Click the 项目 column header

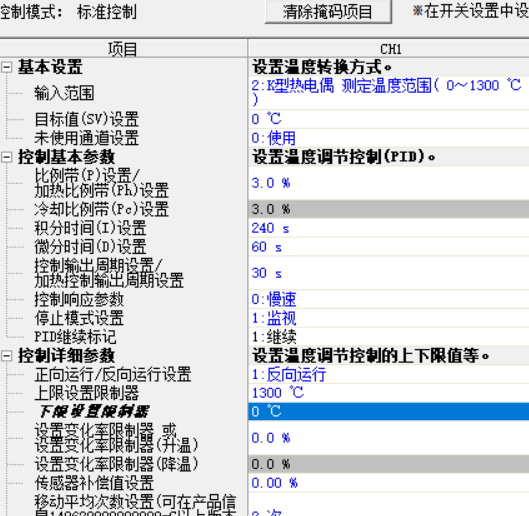click(x=123, y=49)
